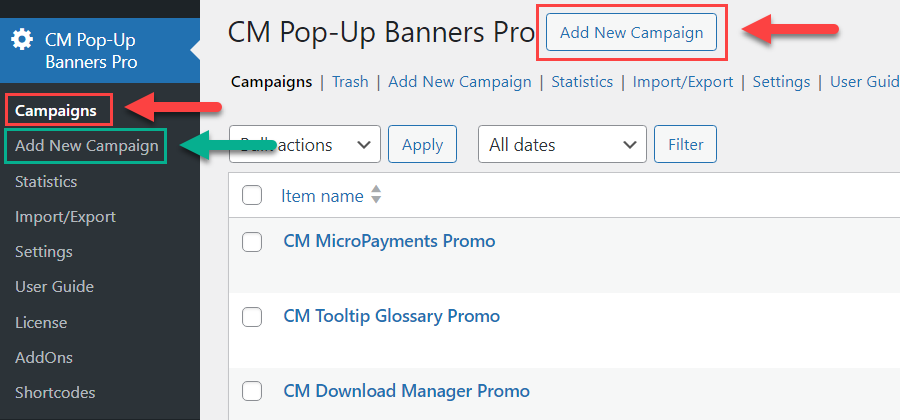
Task: Open the Trash link in top navigation
Action: click(350, 82)
